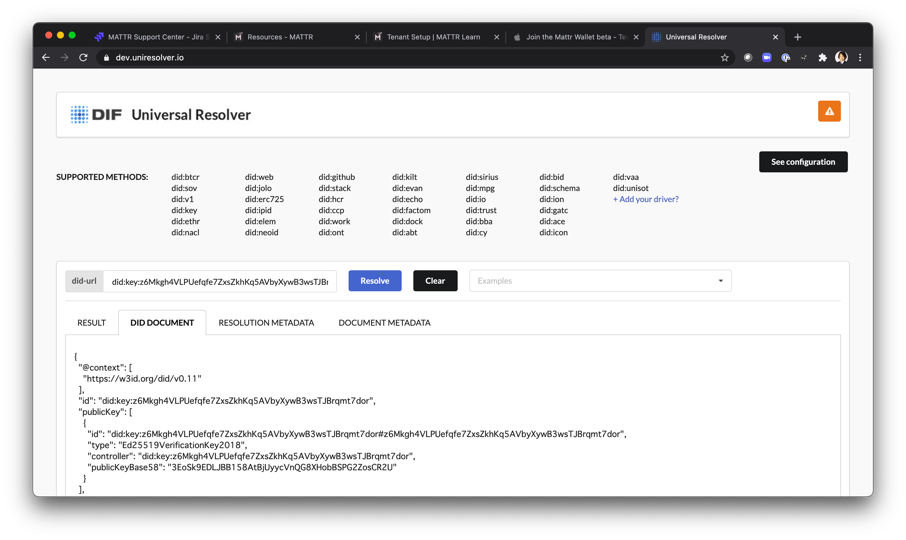Click the did:btcr method
Viewport: 906px width, 540px height.
pos(185,177)
